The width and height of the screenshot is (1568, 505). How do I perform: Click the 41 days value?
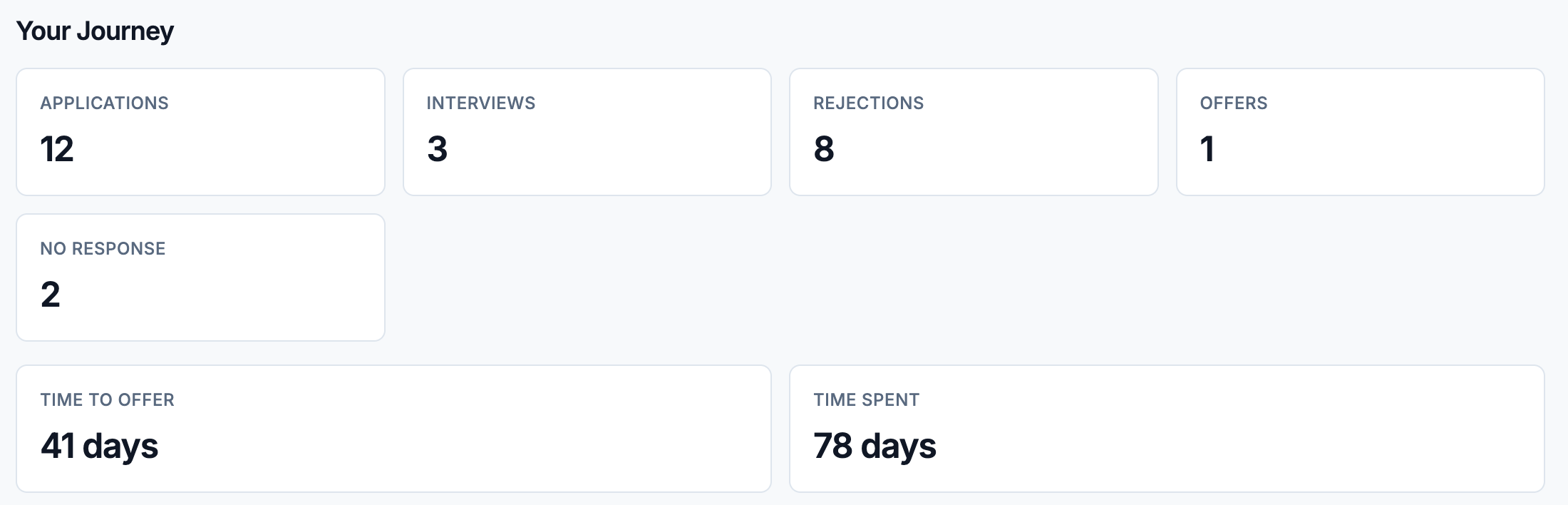[99, 447]
